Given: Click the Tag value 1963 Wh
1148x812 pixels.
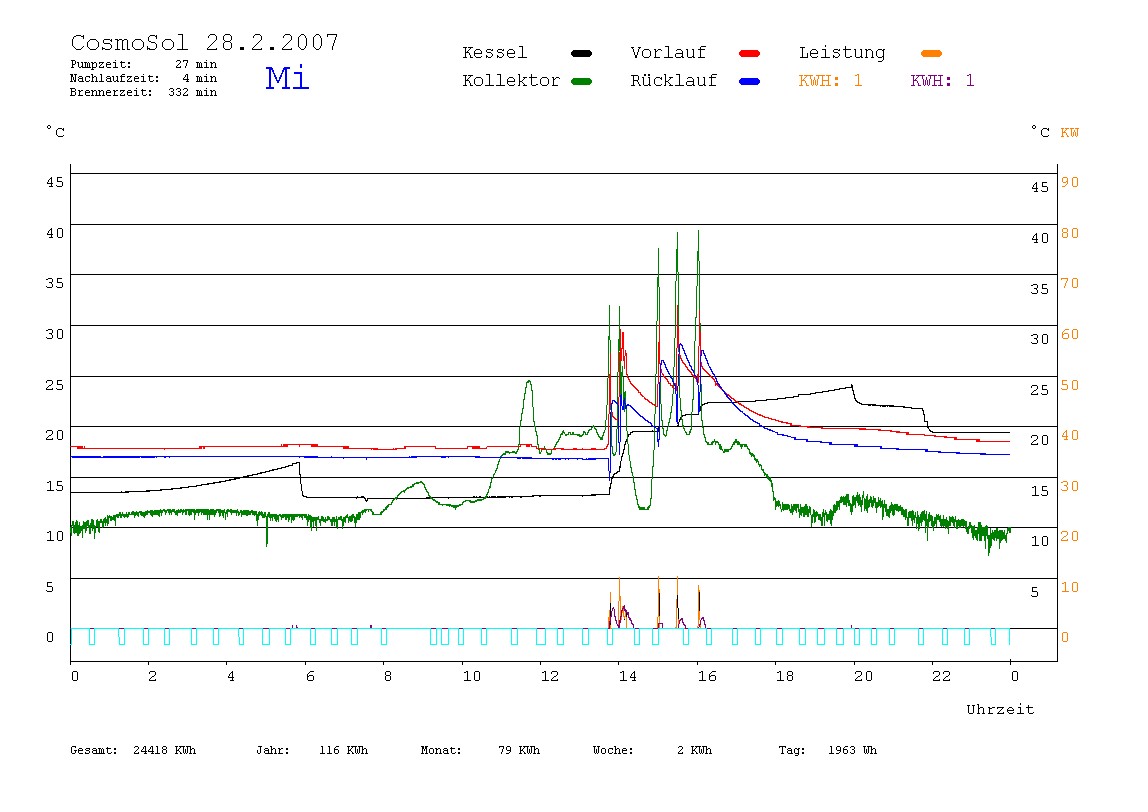Looking at the screenshot, I should coord(852,750).
